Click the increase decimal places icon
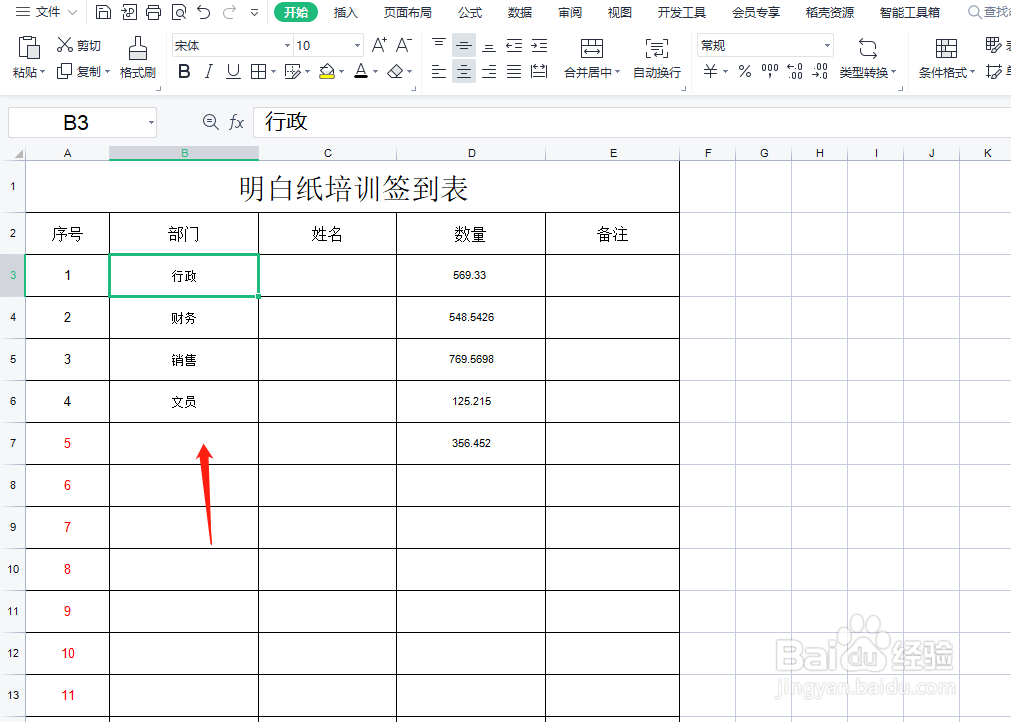 coord(797,71)
